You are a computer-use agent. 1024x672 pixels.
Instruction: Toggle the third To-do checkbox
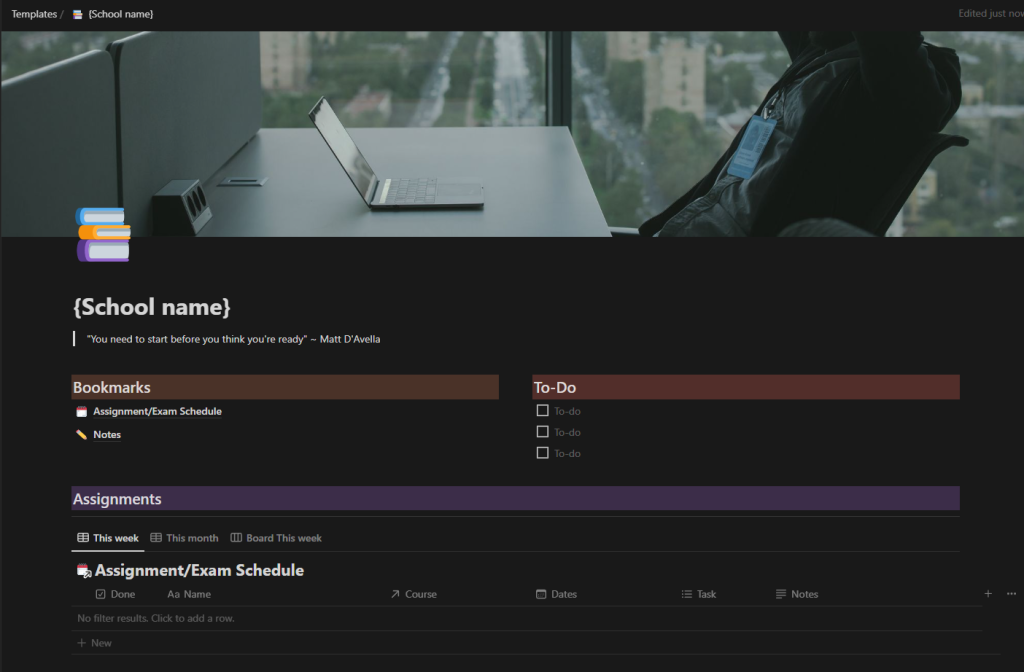pyautogui.click(x=543, y=453)
